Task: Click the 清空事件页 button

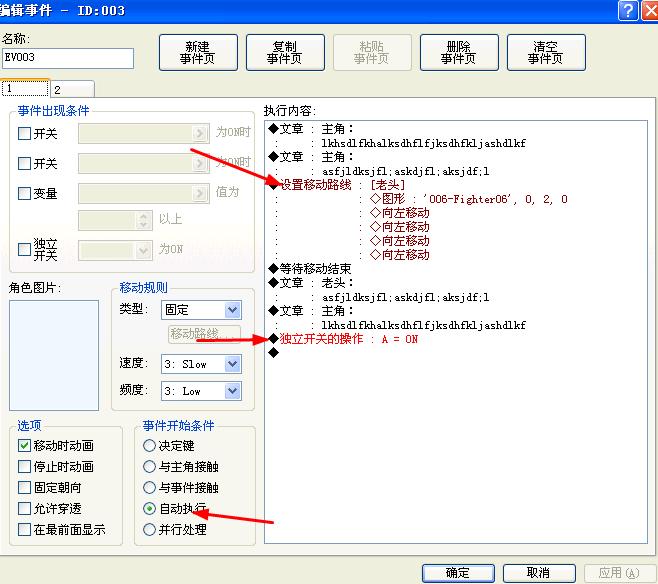Action: tap(546, 52)
